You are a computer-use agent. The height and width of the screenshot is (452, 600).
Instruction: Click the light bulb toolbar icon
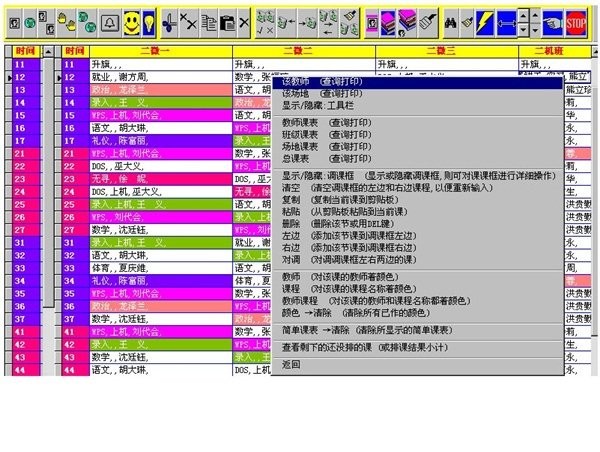147,20
